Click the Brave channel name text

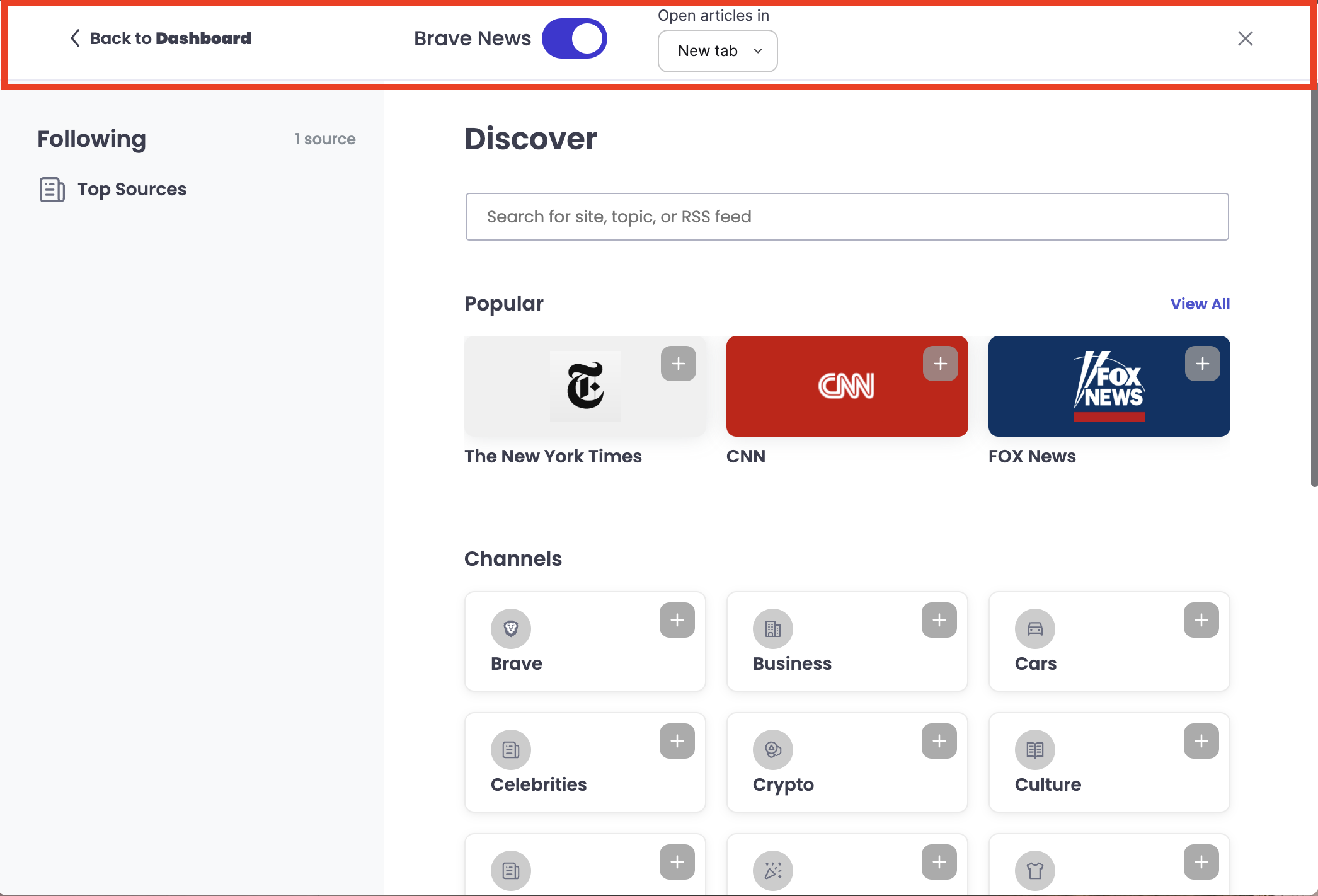(x=517, y=663)
